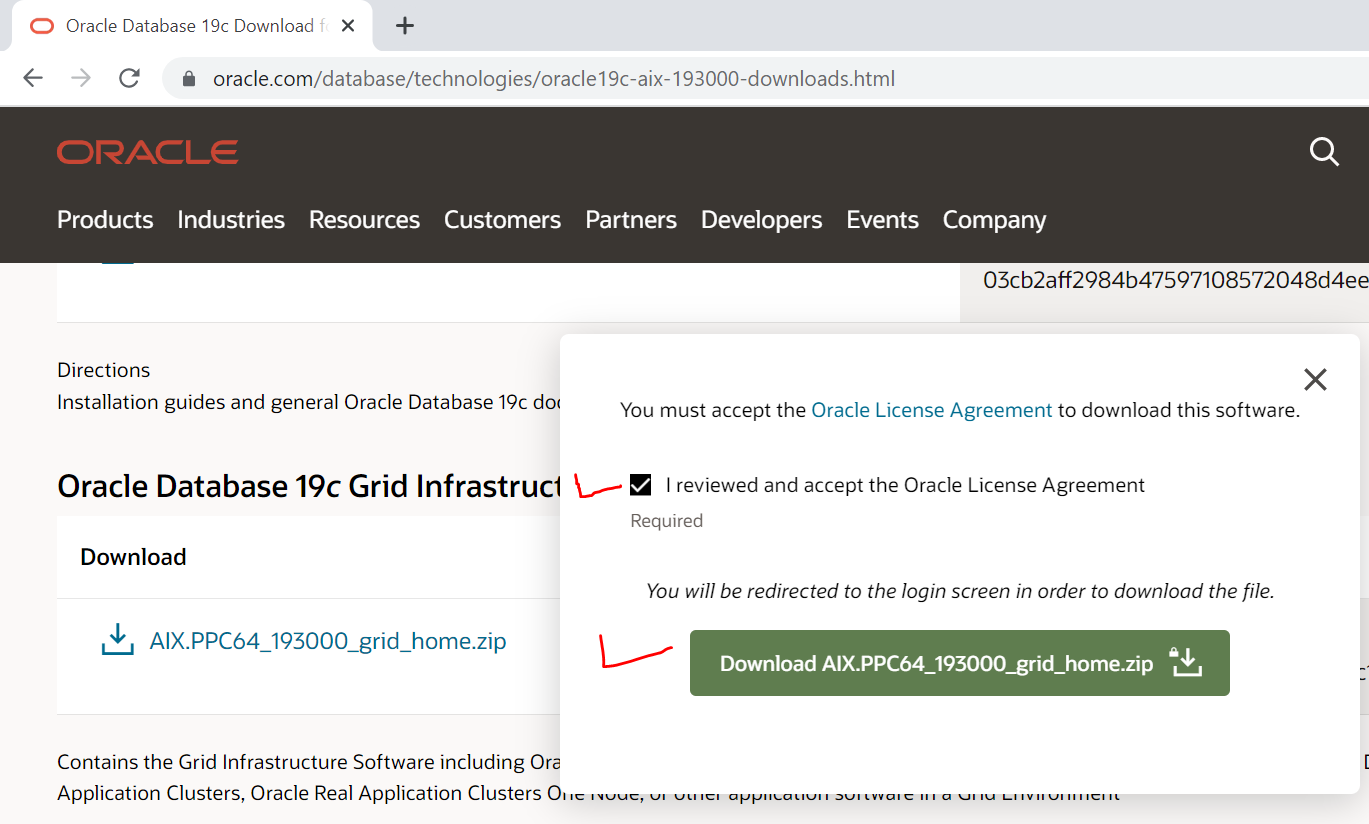Image resolution: width=1369 pixels, height=824 pixels.
Task: Click the Oracle logo
Action: [148, 152]
